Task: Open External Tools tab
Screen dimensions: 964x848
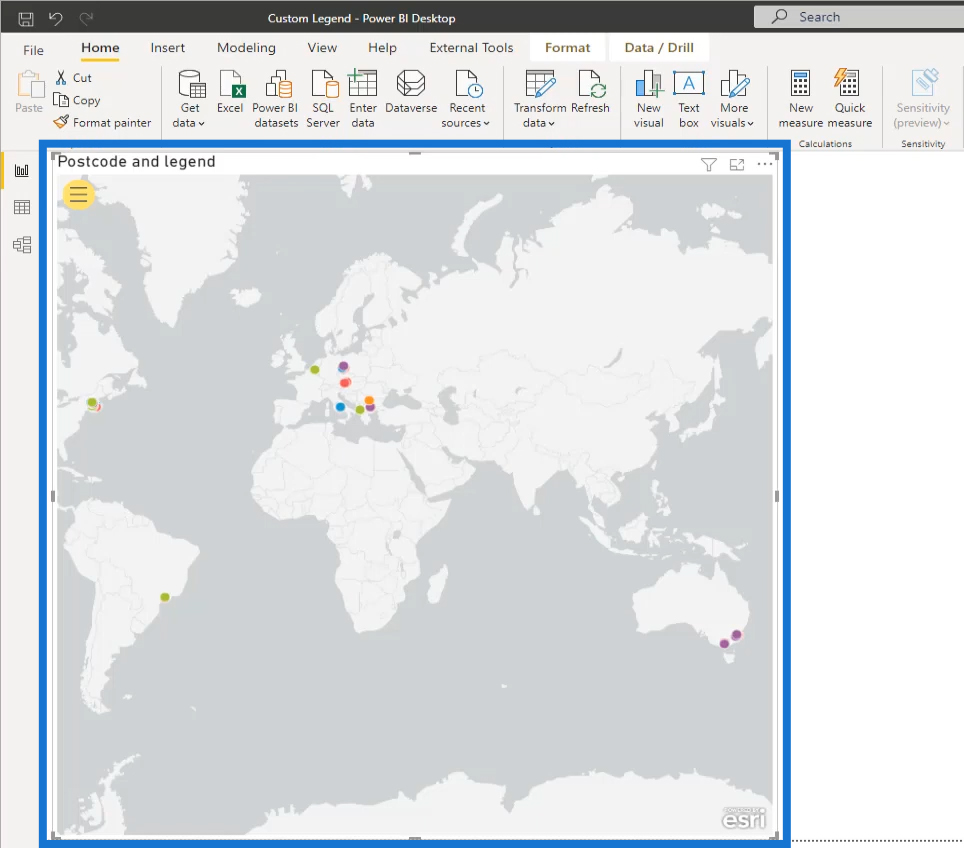Action: point(471,48)
